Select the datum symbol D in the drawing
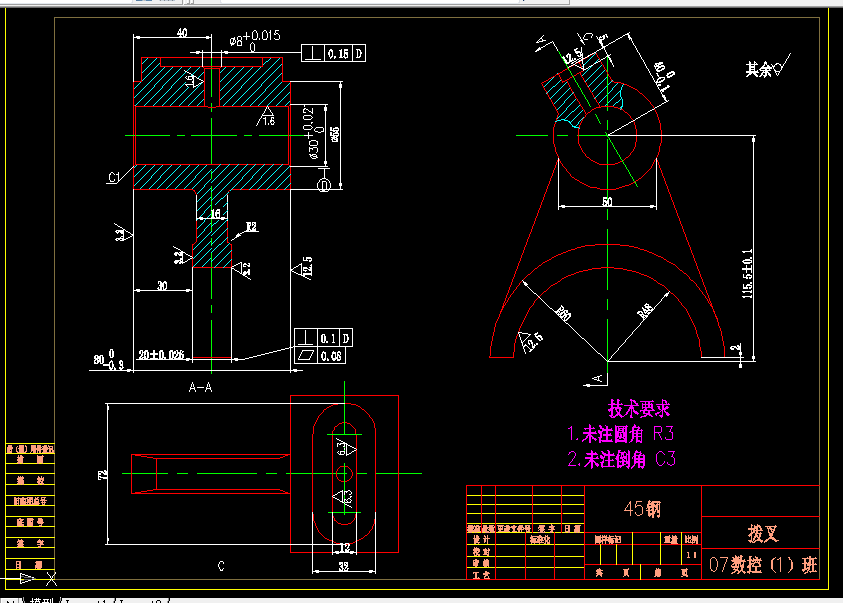The height and width of the screenshot is (603, 843). (322, 185)
